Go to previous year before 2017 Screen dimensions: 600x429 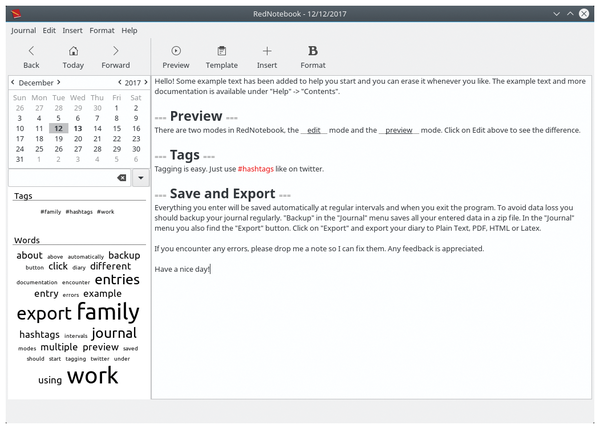pos(120,82)
